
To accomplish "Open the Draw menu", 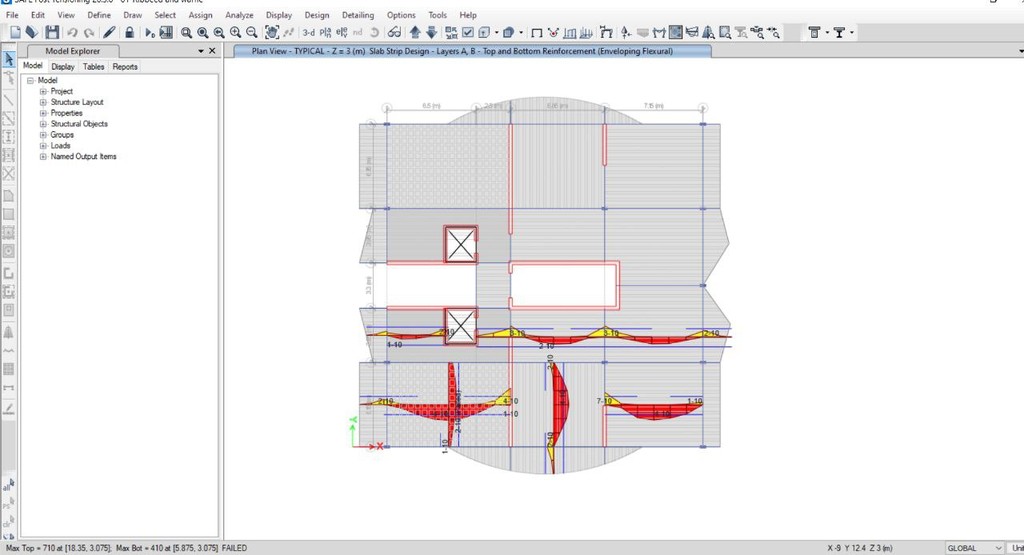I will [133, 15].
